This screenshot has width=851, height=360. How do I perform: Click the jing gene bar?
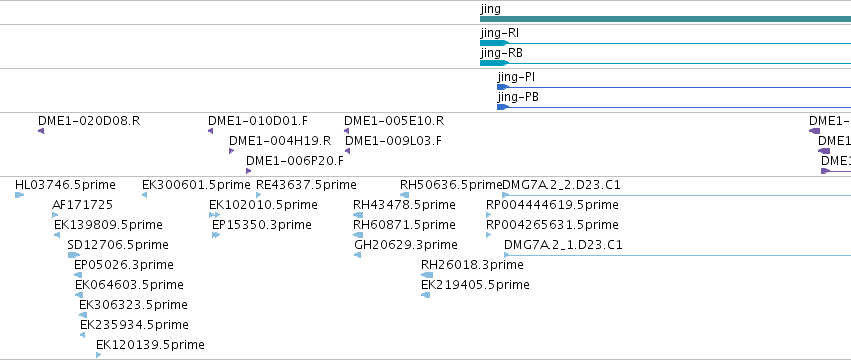(665, 19)
